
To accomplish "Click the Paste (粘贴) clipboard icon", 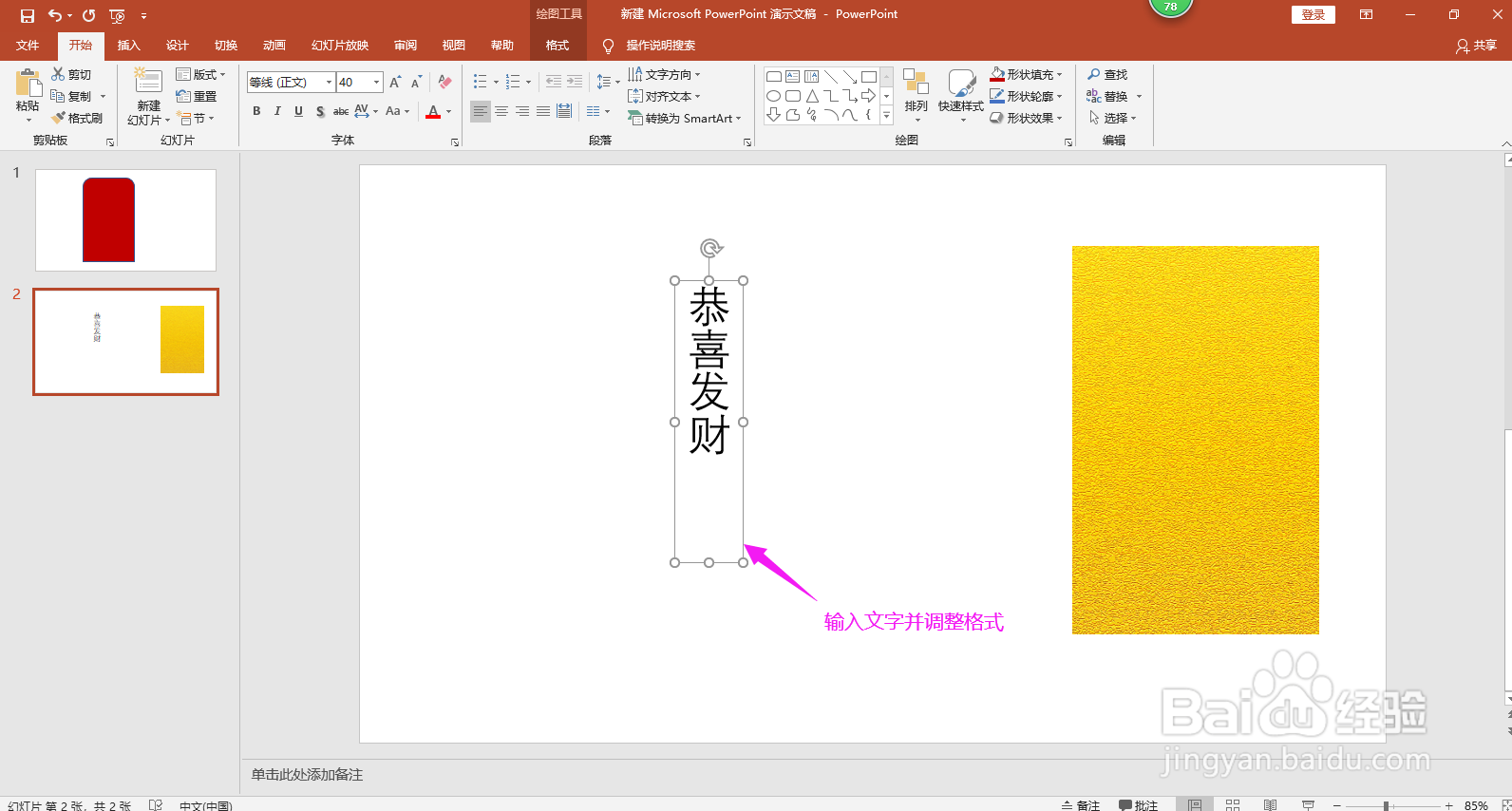I will point(28,83).
